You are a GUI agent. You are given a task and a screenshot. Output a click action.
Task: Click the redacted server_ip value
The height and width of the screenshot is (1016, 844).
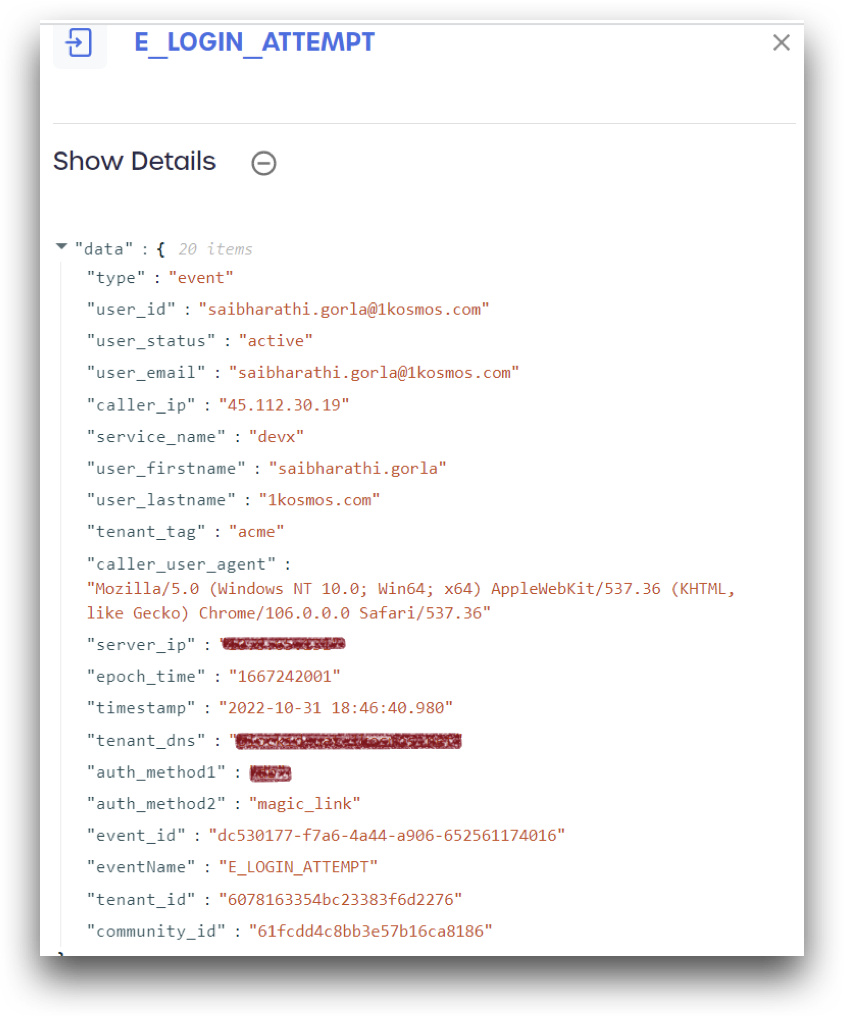282,644
